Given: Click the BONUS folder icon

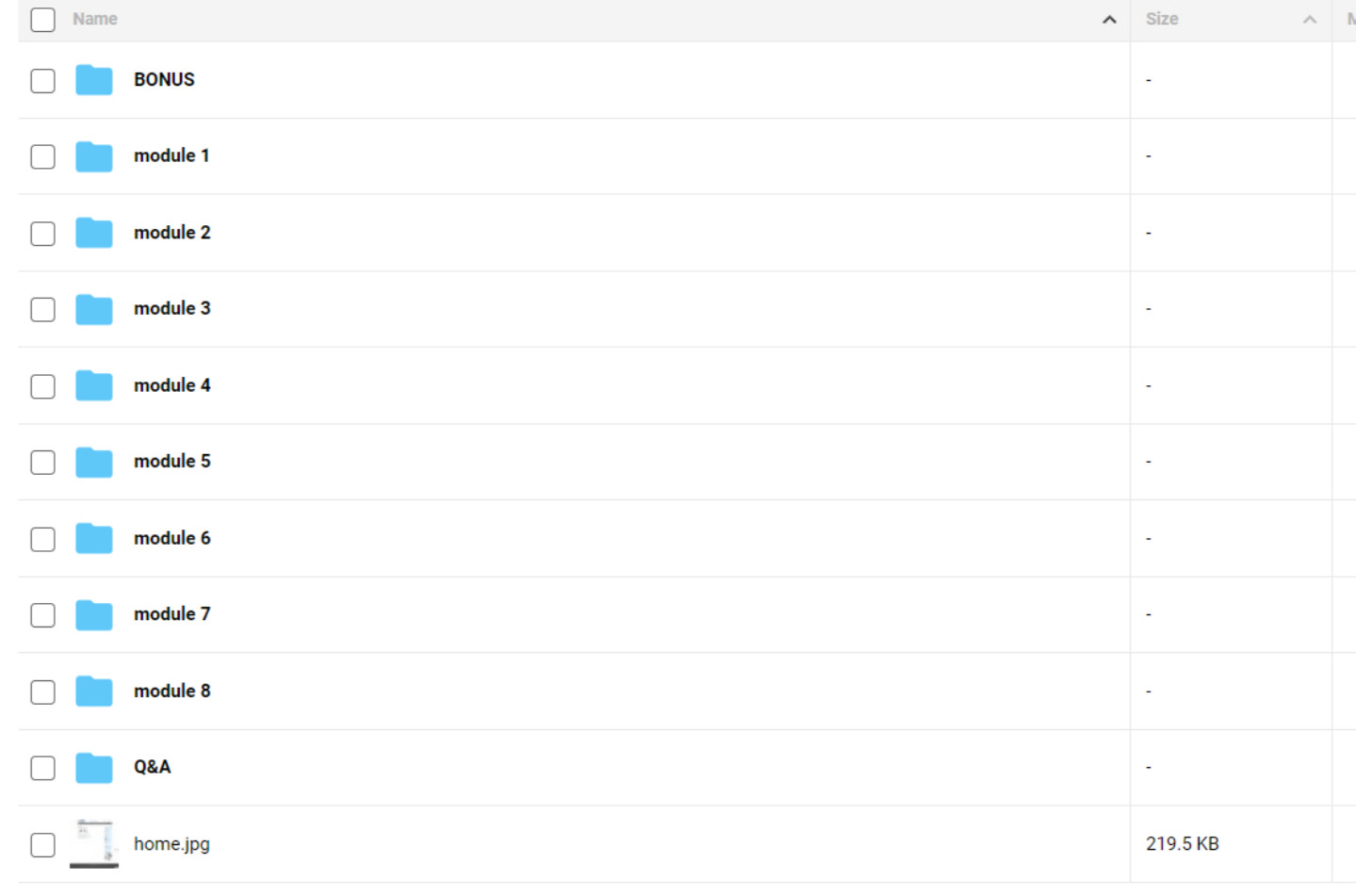Looking at the screenshot, I should coord(94,80).
